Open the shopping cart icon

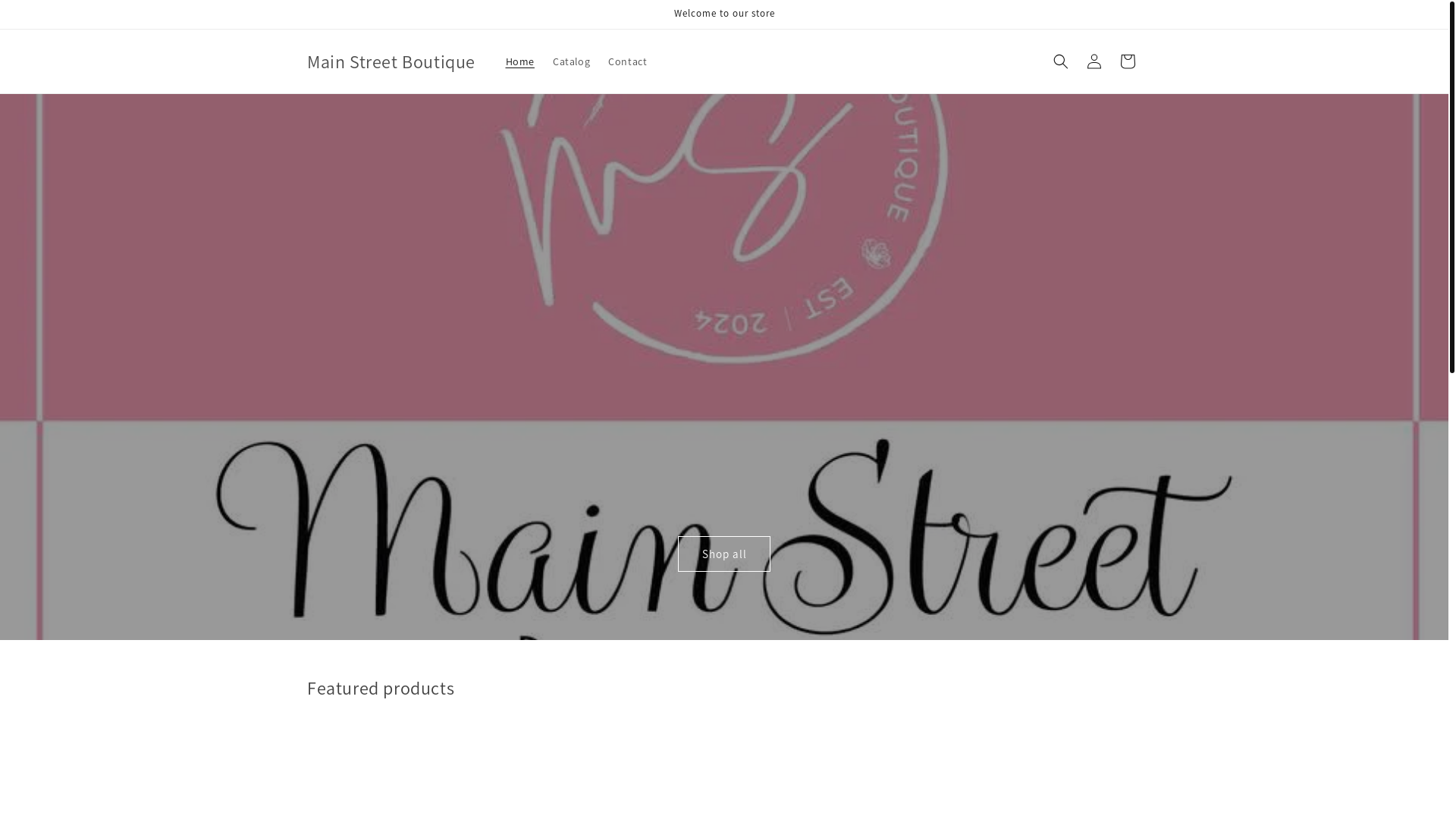point(1127,61)
